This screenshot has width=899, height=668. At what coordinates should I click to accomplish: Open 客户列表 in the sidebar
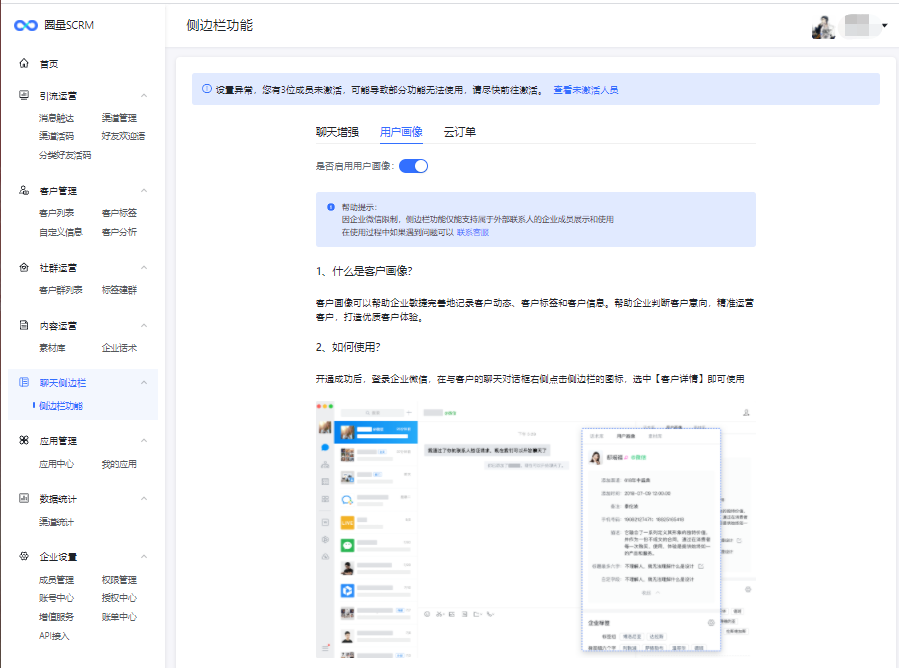[56, 213]
